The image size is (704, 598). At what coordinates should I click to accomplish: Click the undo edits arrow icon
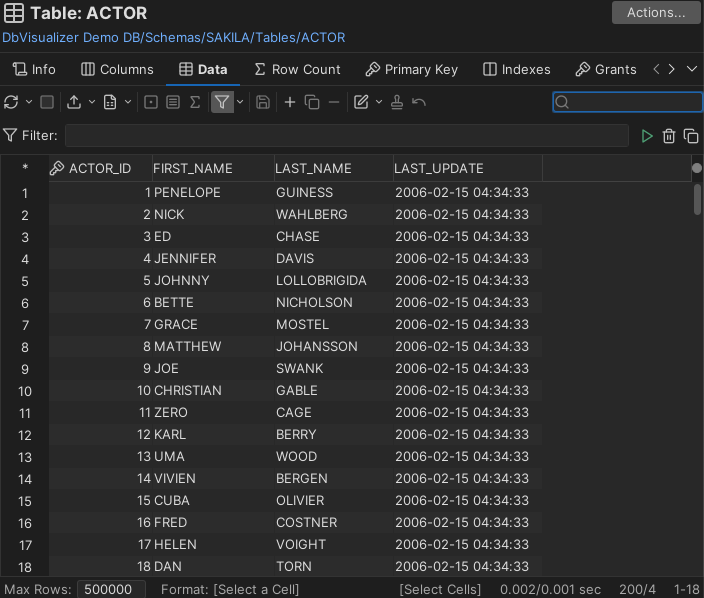419,102
